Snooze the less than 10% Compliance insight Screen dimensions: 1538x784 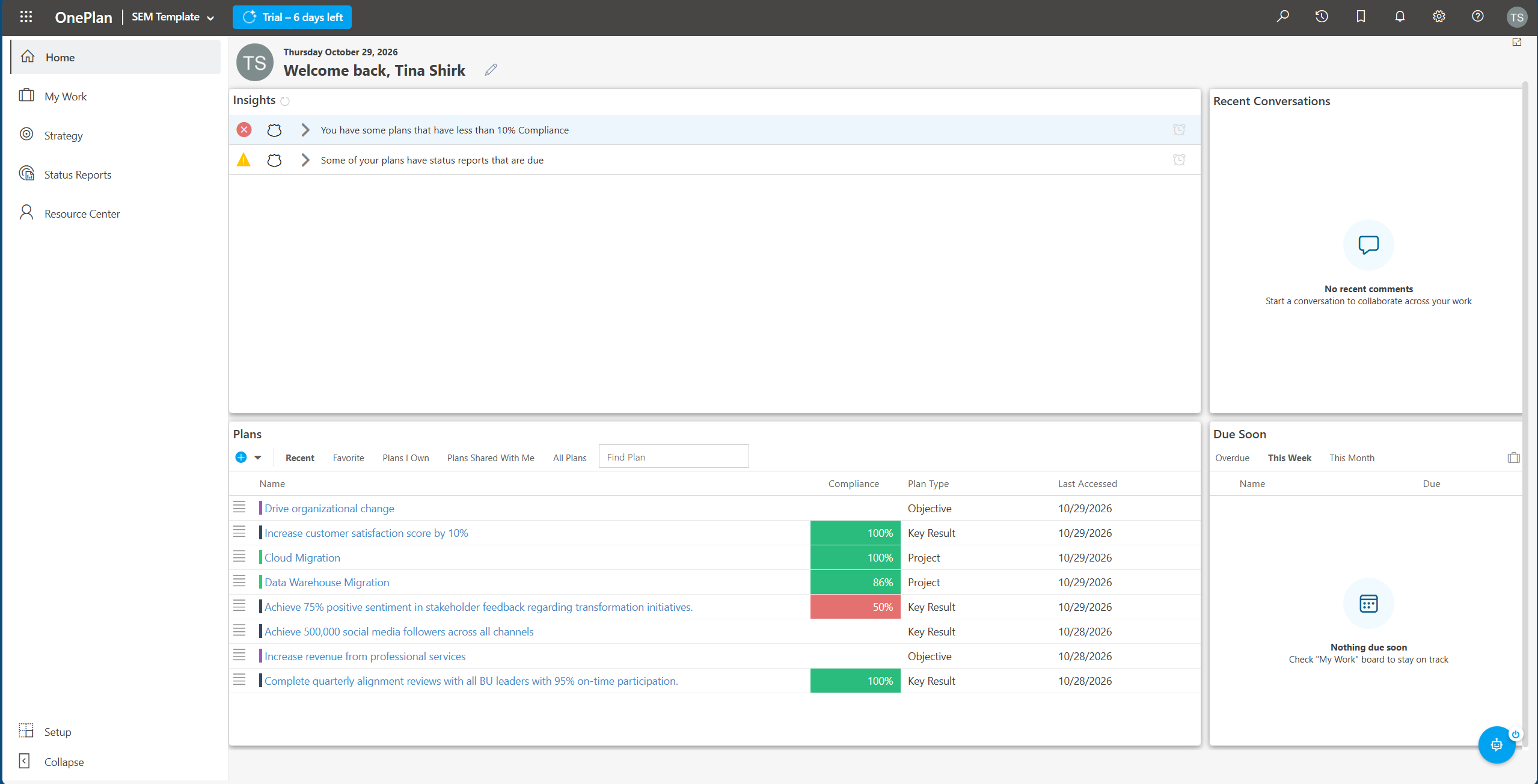[x=1179, y=130]
